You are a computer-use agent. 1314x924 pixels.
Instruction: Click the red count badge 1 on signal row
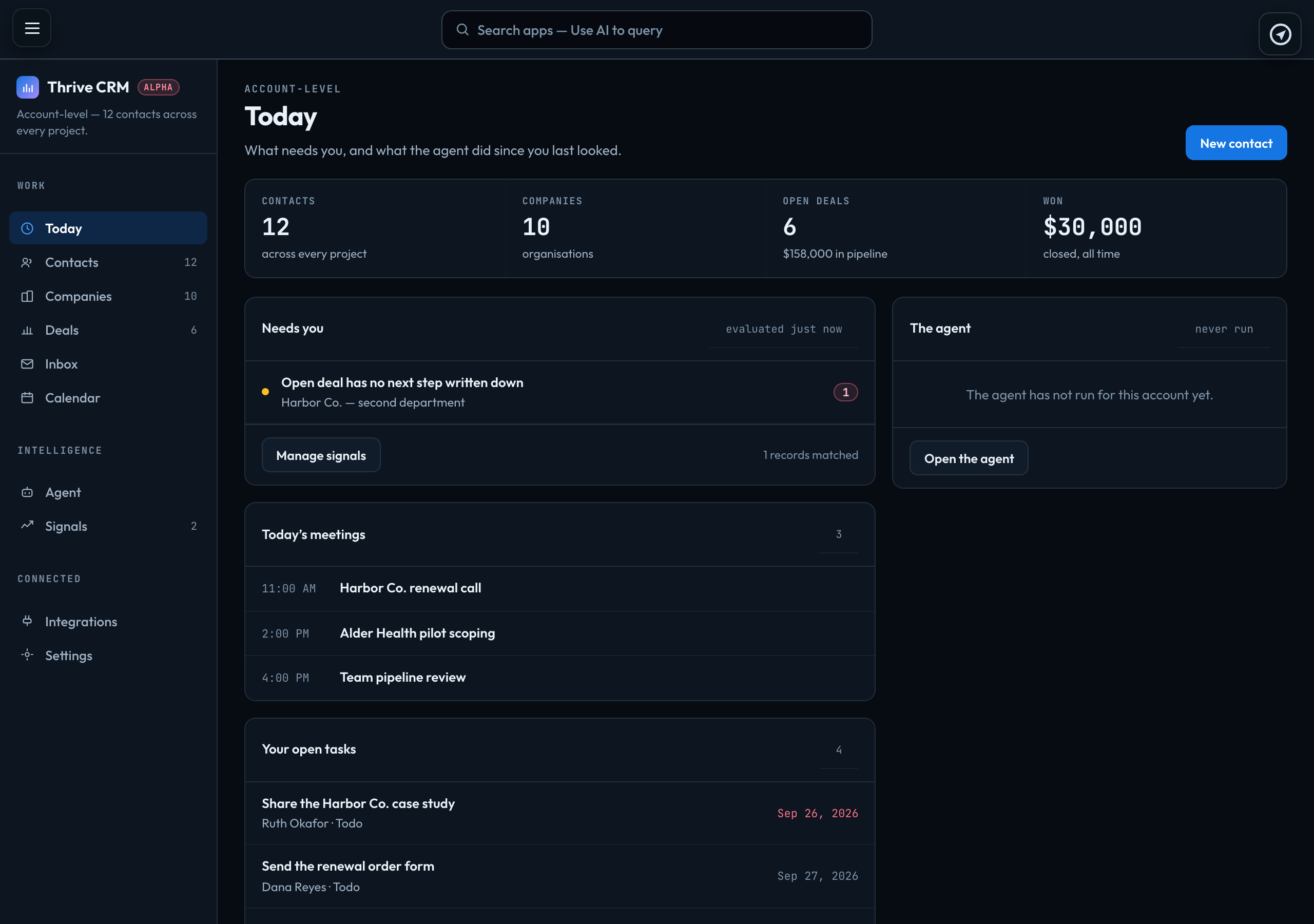[x=845, y=393]
